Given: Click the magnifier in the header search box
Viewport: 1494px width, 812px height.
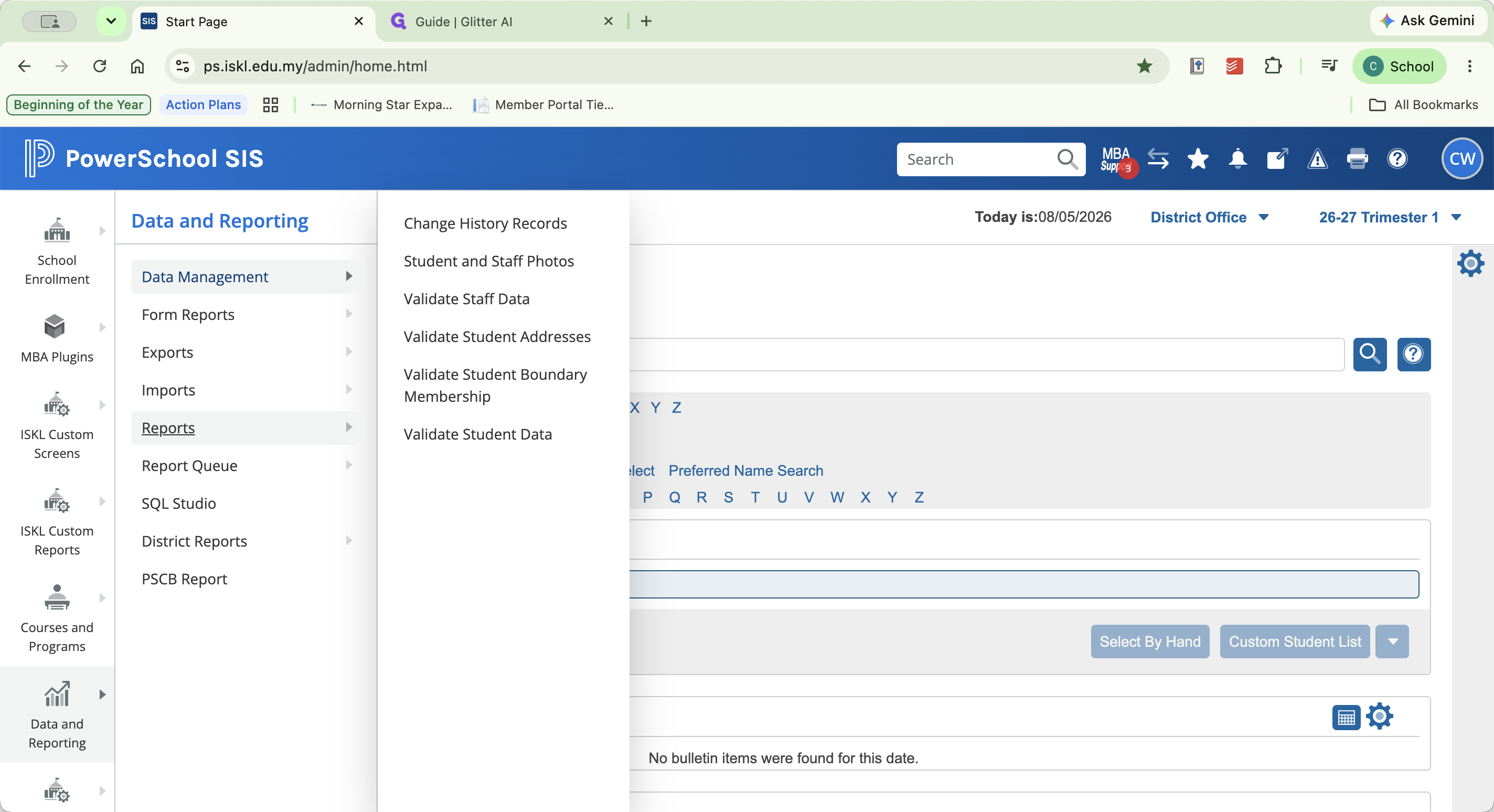Looking at the screenshot, I should pyautogui.click(x=1067, y=159).
